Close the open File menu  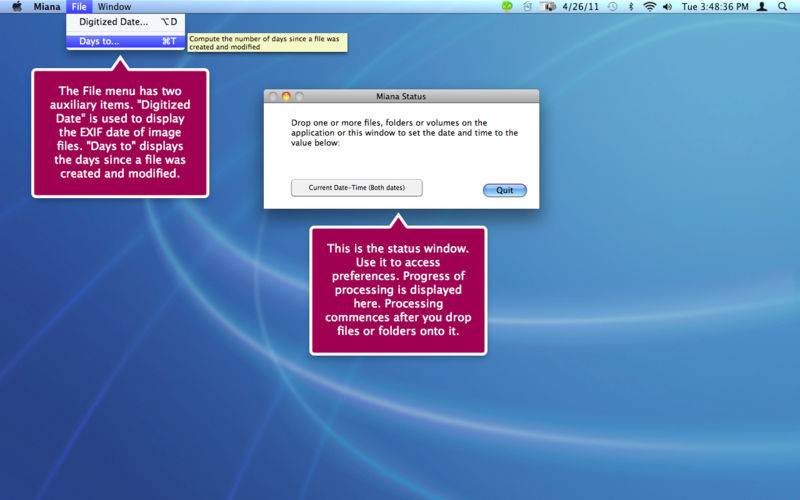[x=79, y=7]
